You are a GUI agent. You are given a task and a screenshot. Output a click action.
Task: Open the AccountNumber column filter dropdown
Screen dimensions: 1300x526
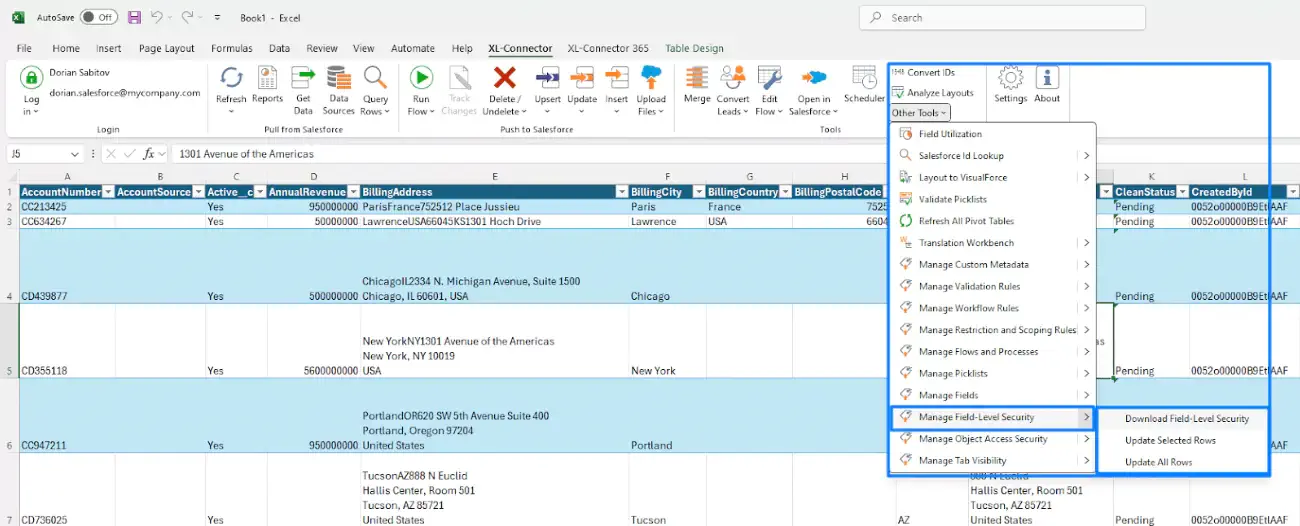(108, 192)
